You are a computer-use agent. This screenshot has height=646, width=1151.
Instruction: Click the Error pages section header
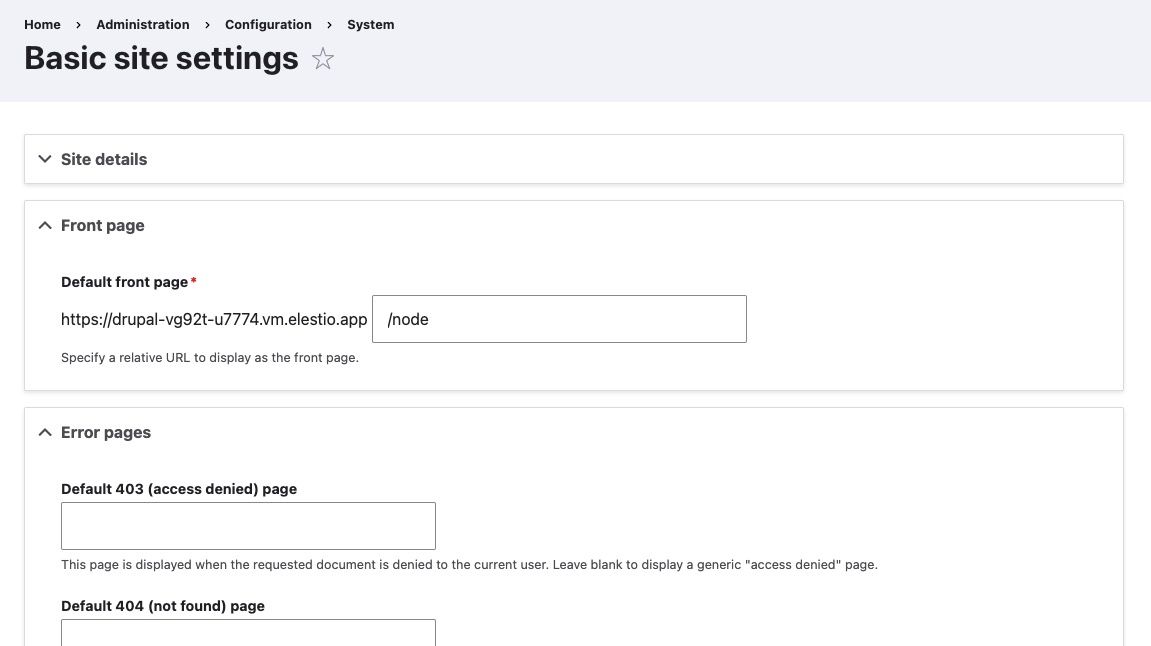pos(106,432)
